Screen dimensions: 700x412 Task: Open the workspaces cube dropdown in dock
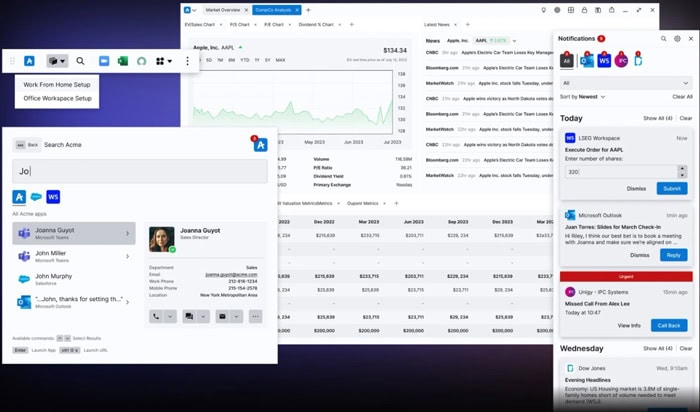tap(57, 61)
